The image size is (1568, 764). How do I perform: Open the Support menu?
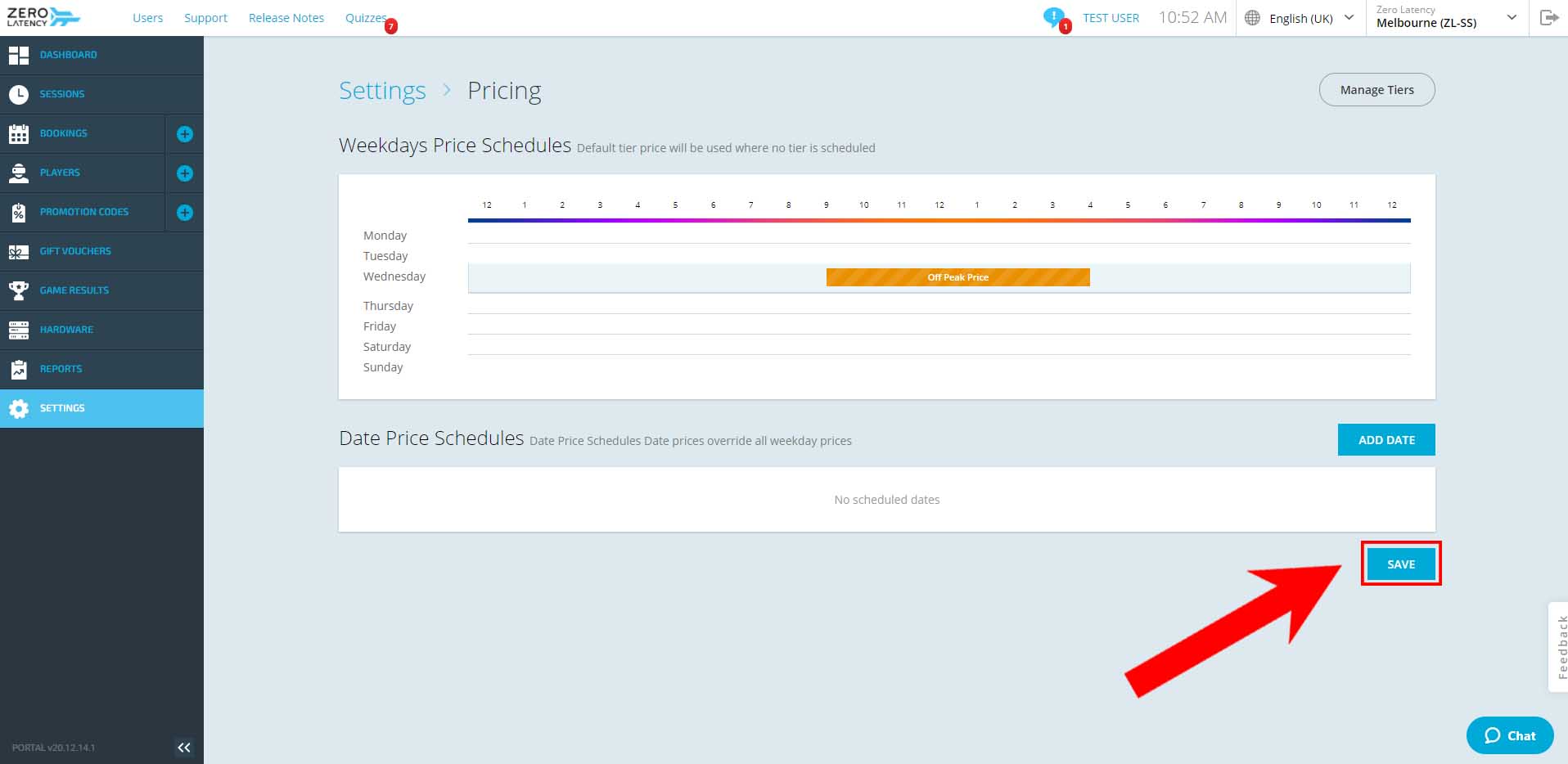point(205,18)
